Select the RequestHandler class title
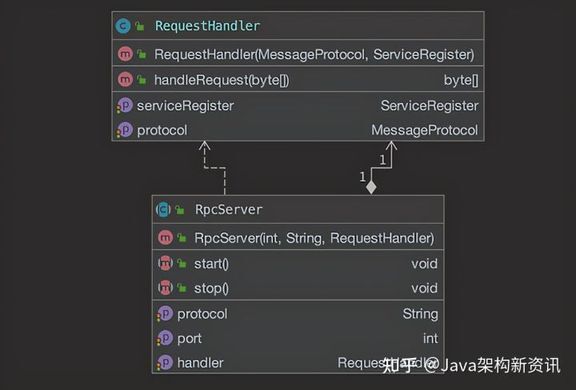Viewport: 576px width, 390px height. pos(208,26)
